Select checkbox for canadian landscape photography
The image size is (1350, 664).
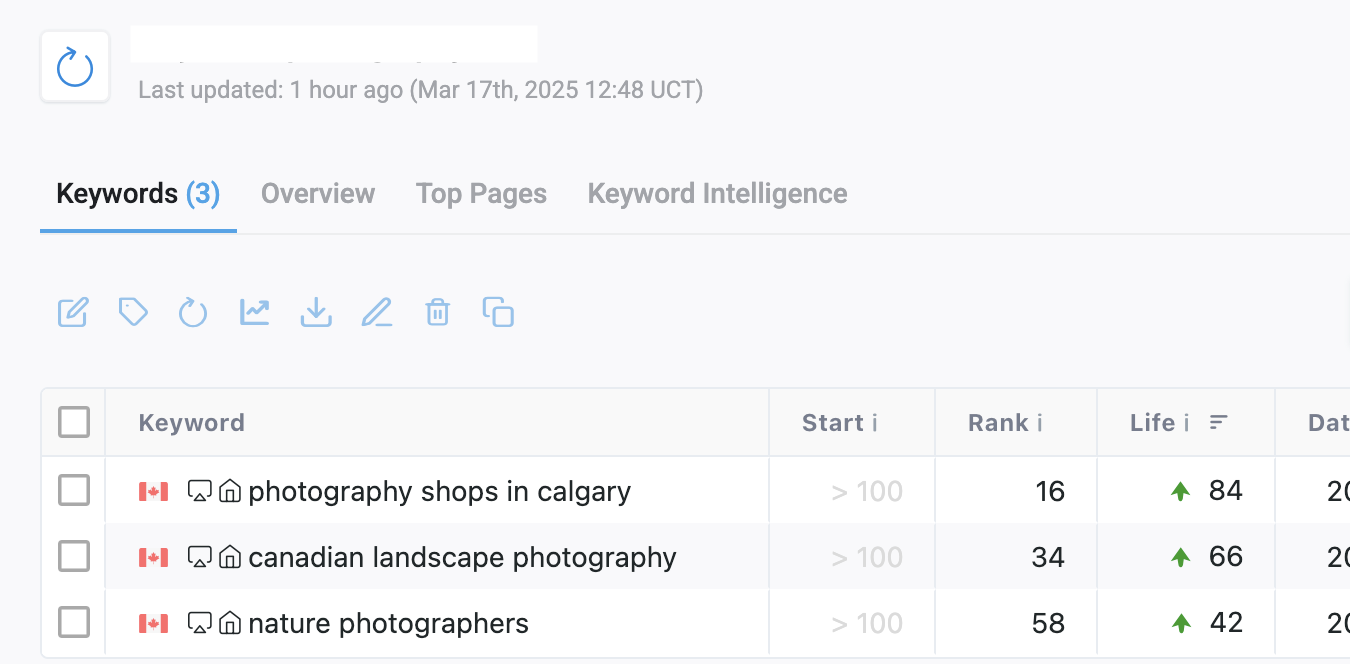pyautogui.click(x=74, y=557)
